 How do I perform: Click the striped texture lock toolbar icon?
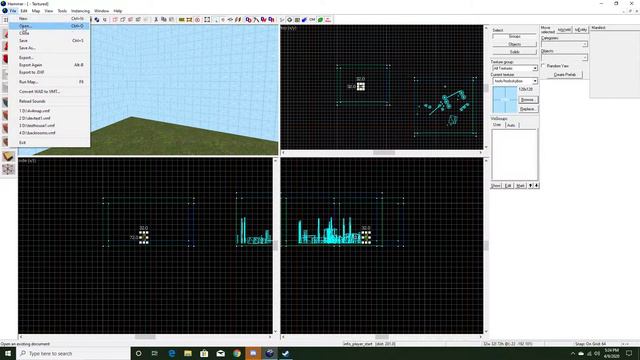238,20
